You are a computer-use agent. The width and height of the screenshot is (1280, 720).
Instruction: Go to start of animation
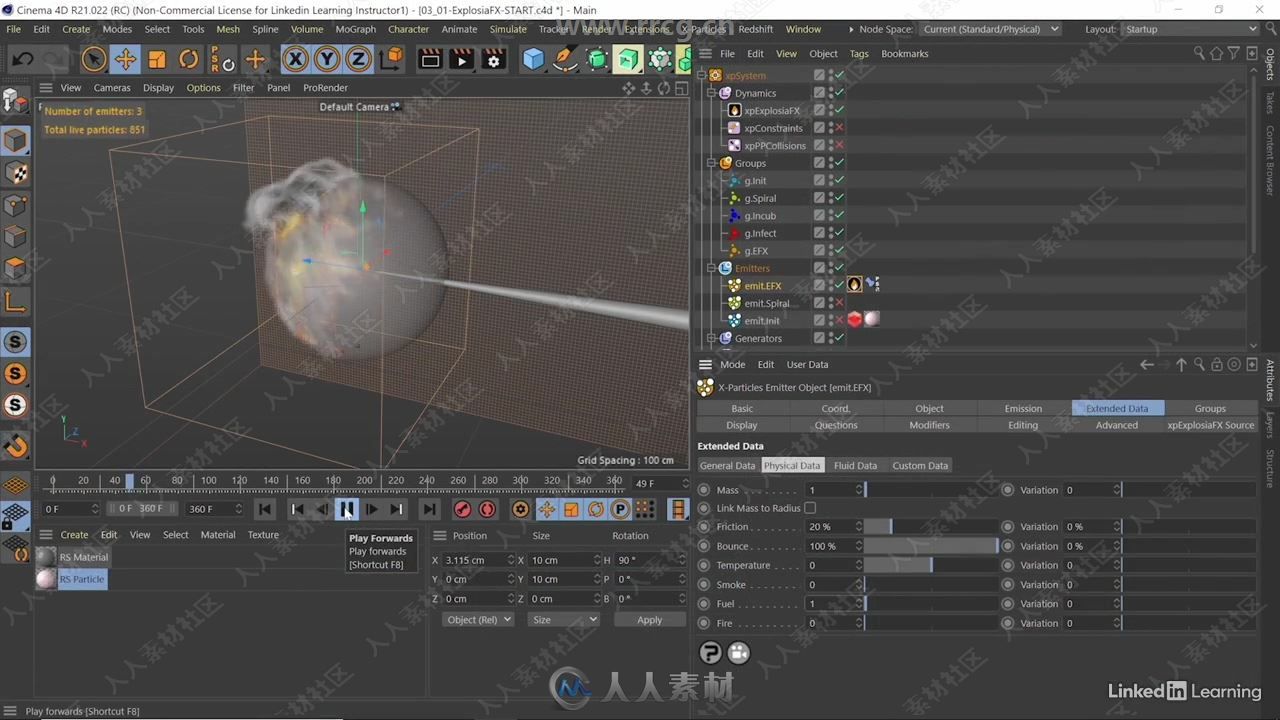pyautogui.click(x=265, y=509)
